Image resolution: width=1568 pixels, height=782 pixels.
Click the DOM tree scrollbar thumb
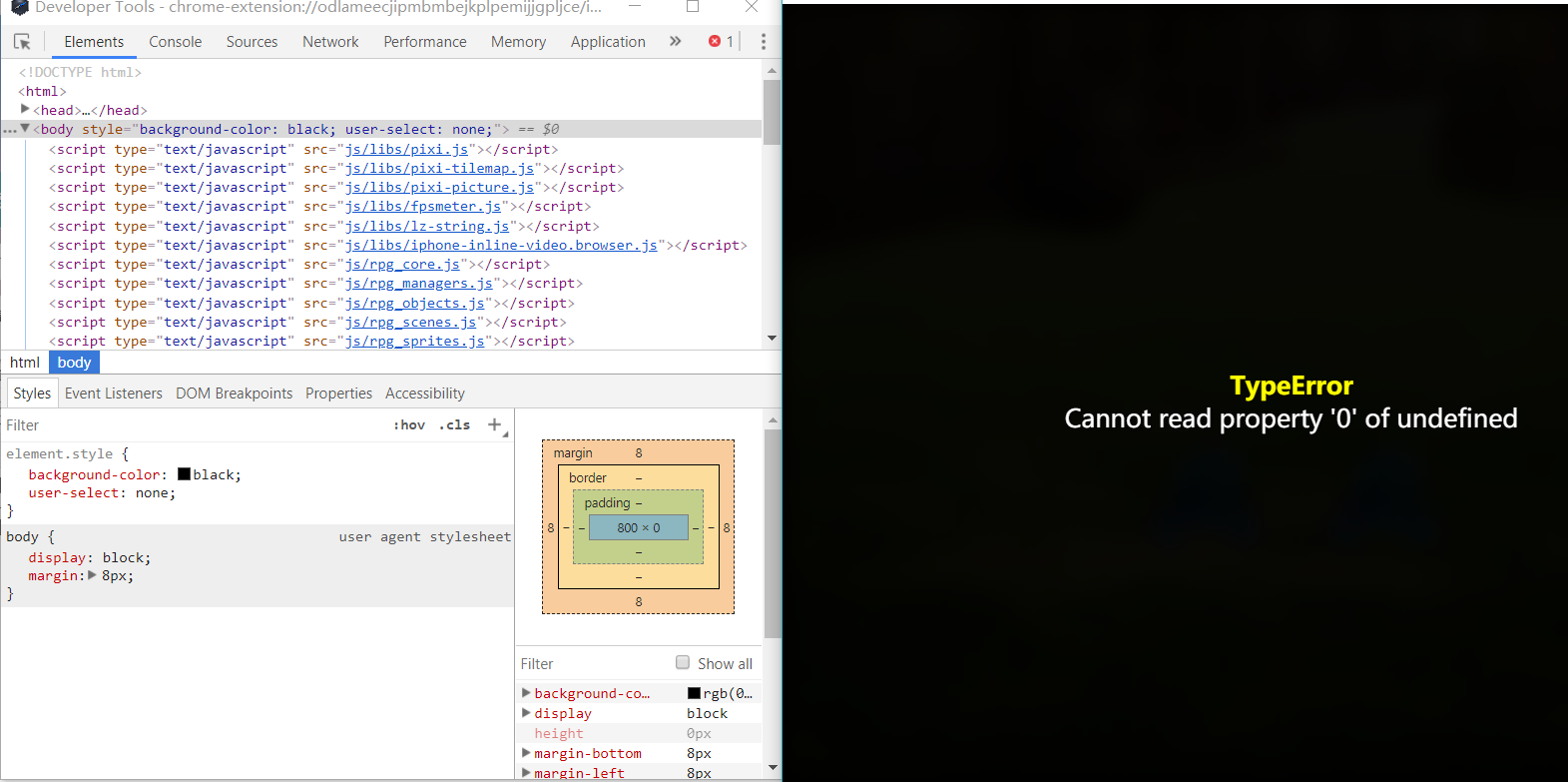click(x=772, y=112)
